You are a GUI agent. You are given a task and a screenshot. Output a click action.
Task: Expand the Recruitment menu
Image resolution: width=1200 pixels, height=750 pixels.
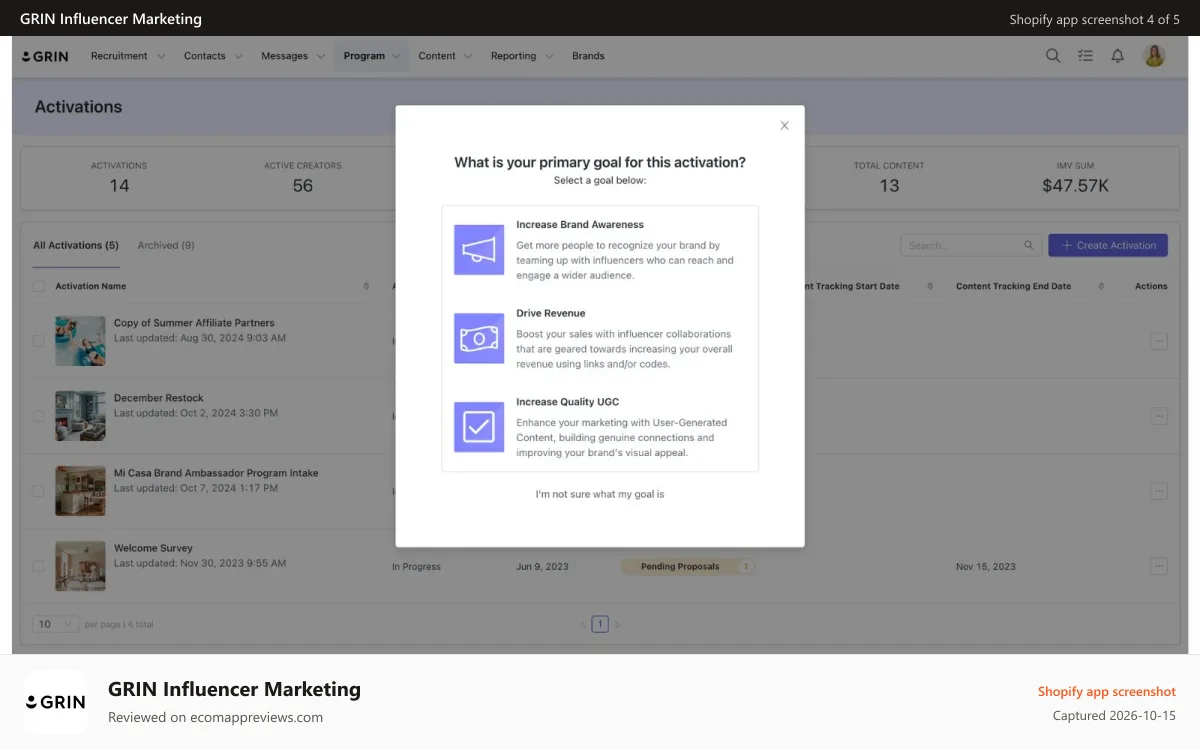click(128, 56)
